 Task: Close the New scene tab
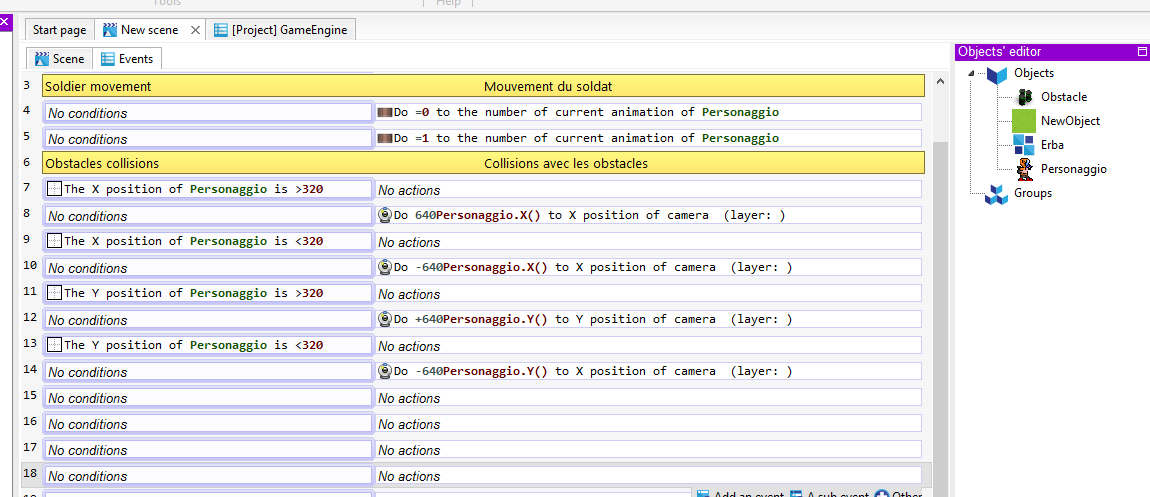[194, 30]
